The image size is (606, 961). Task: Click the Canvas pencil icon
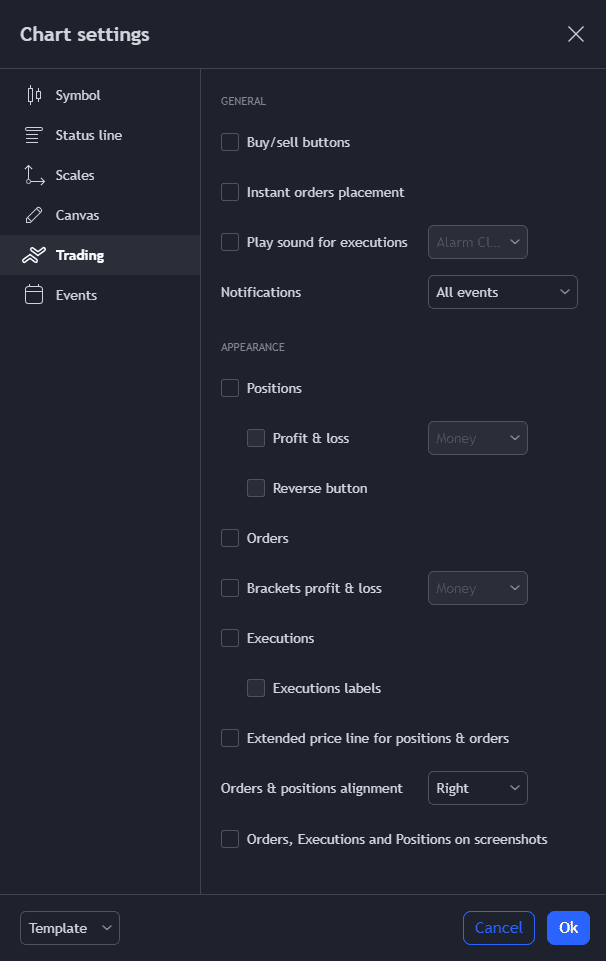coord(34,215)
